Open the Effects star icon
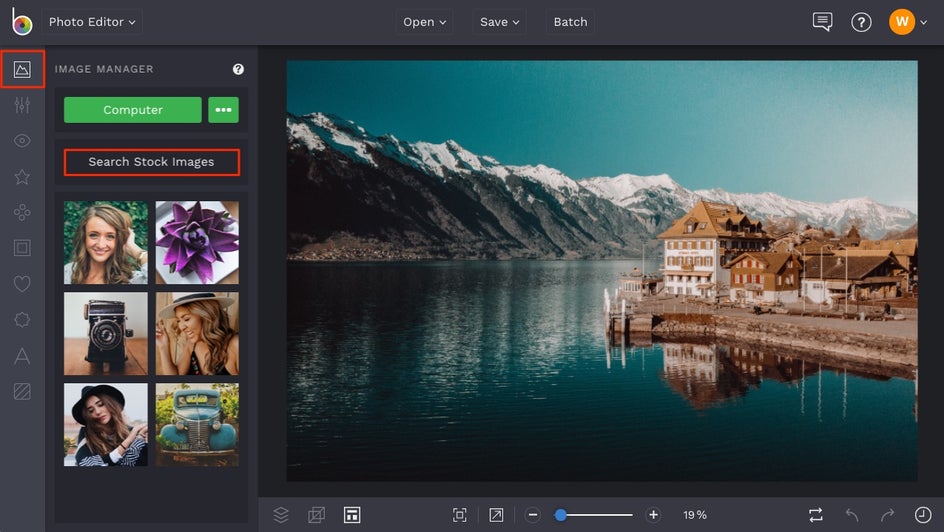The image size is (944, 532). [x=22, y=176]
